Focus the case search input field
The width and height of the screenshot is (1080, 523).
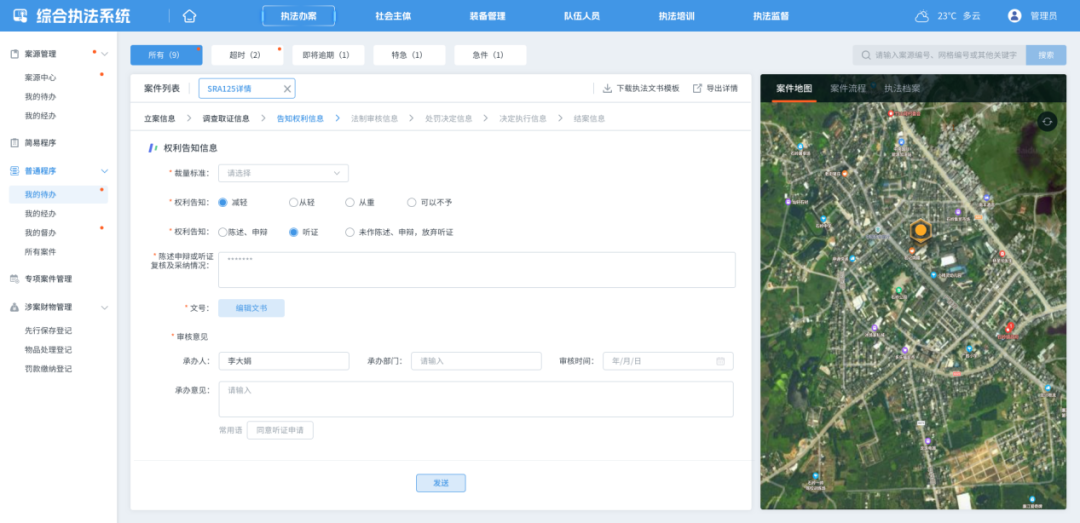[939, 55]
